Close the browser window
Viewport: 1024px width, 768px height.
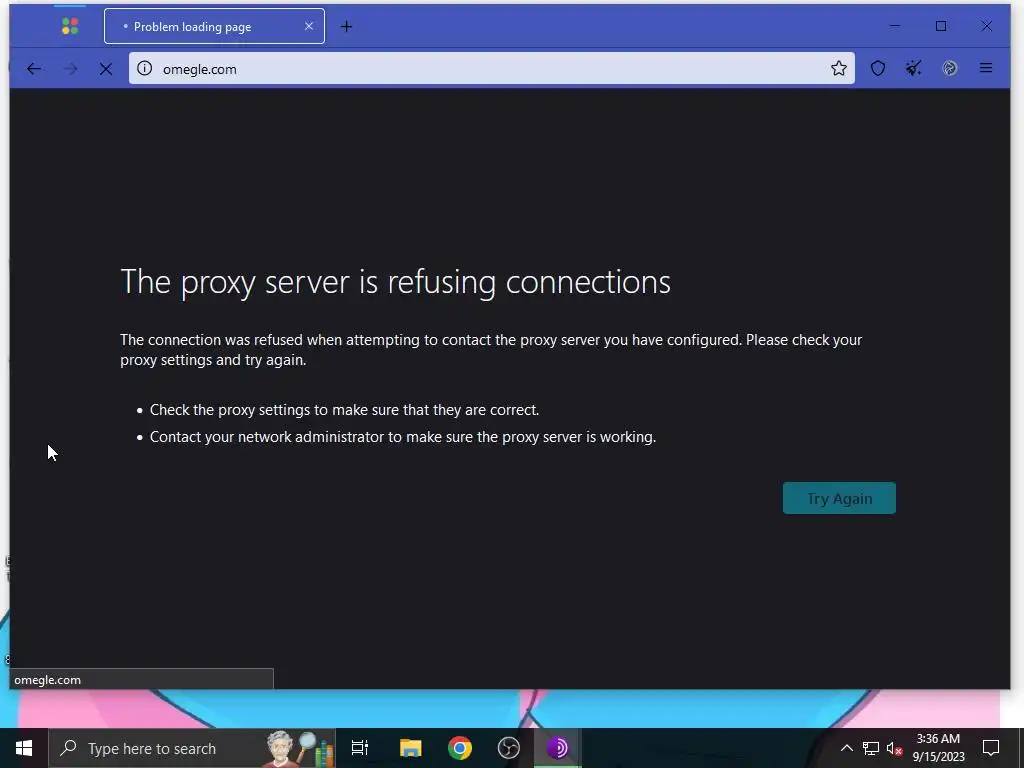987,26
